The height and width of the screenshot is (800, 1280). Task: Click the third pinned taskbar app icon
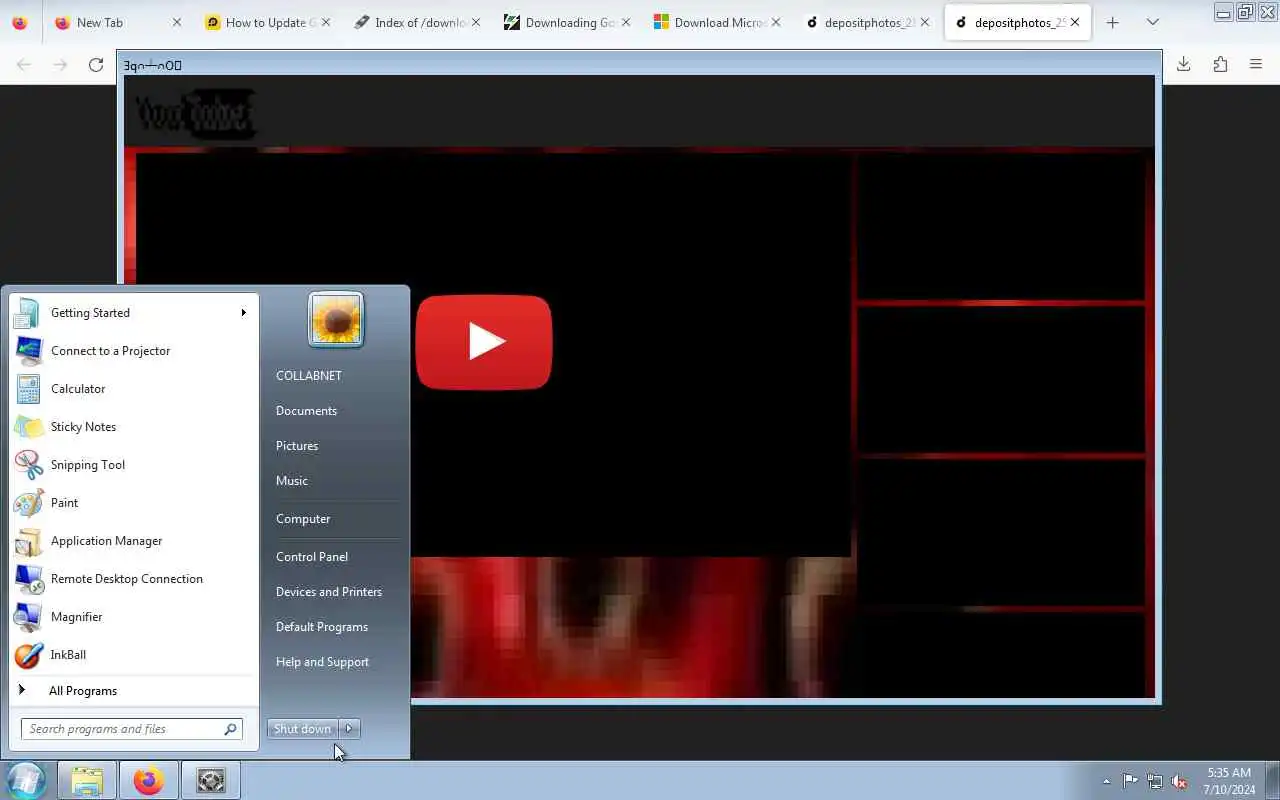pos(211,780)
